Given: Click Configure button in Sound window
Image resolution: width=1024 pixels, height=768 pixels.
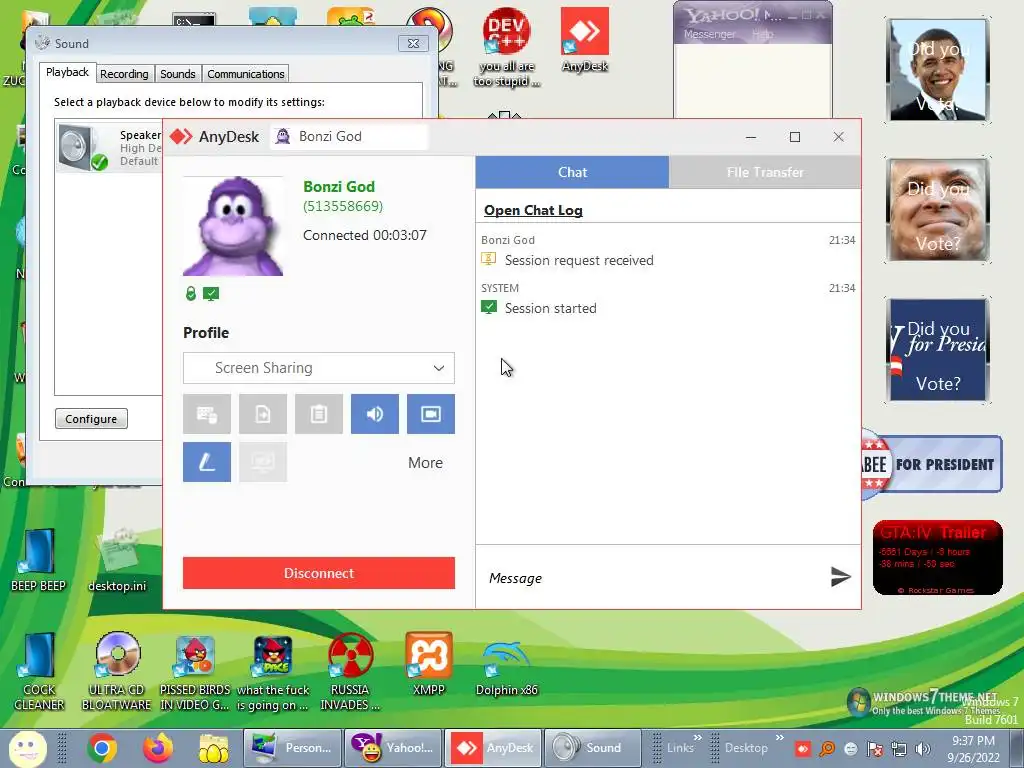Looking at the screenshot, I should point(91,419).
